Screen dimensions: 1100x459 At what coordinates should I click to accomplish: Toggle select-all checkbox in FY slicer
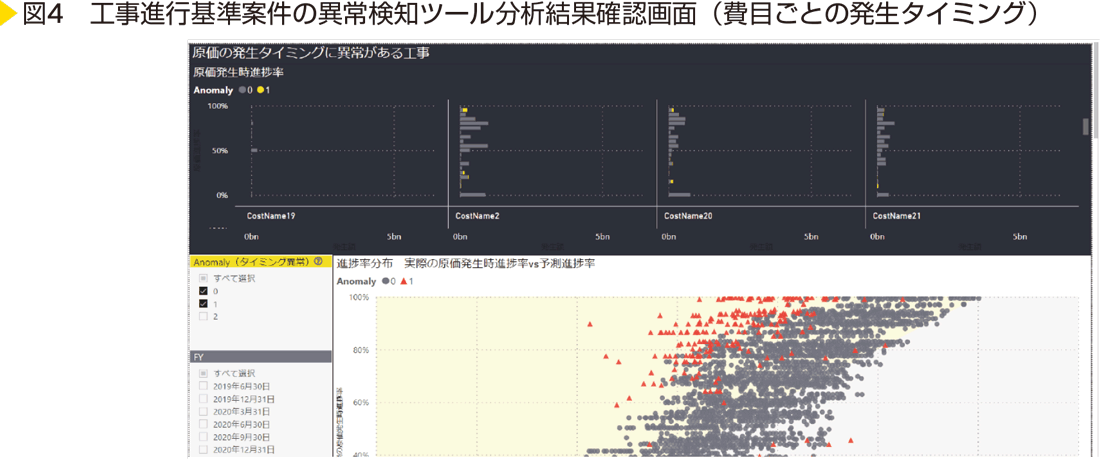tap(203, 372)
